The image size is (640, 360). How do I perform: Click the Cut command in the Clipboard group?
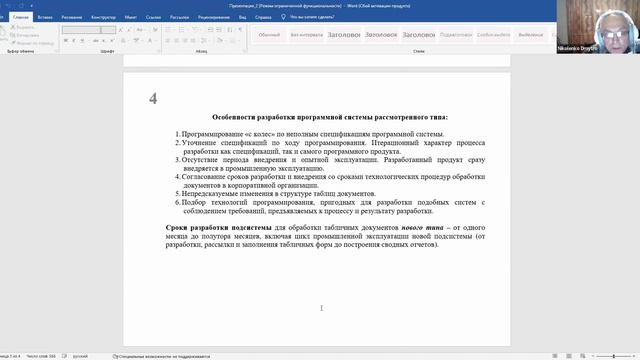tap(24, 27)
